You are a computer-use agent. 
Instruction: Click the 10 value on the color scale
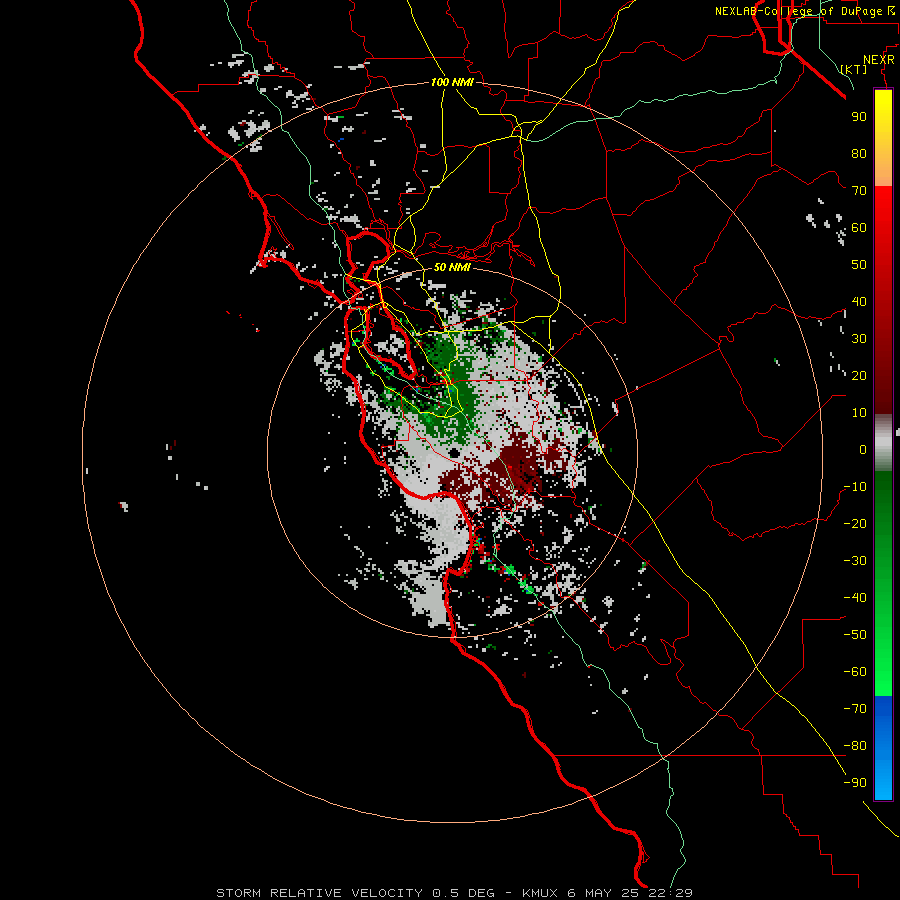[x=859, y=413]
